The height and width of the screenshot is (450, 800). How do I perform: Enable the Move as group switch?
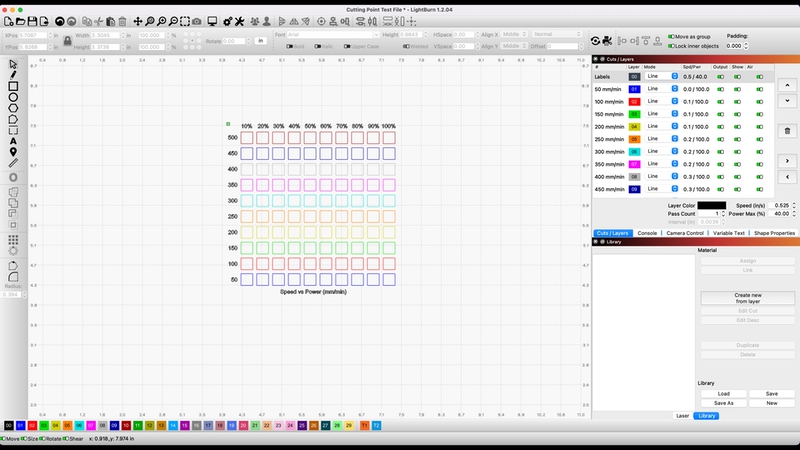(671, 35)
